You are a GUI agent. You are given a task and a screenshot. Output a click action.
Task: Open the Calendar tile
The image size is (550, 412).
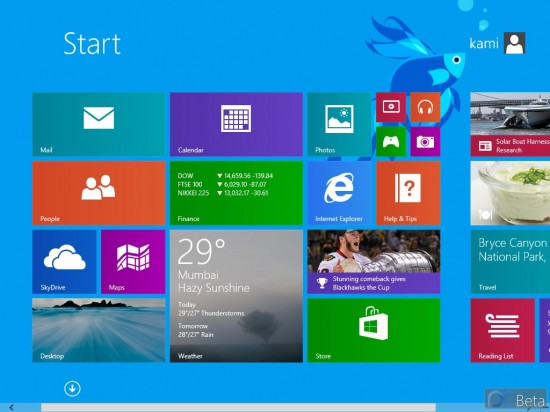tap(236, 124)
